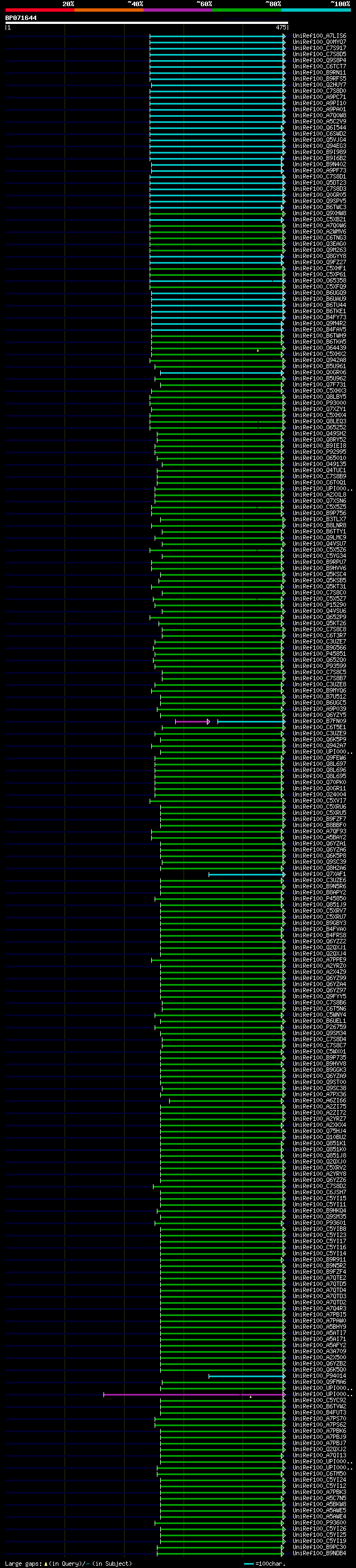Click the UniRef100_C6TM50 label
This screenshot has width=356, height=1568.
pyautogui.click(x=319, y=1473)
